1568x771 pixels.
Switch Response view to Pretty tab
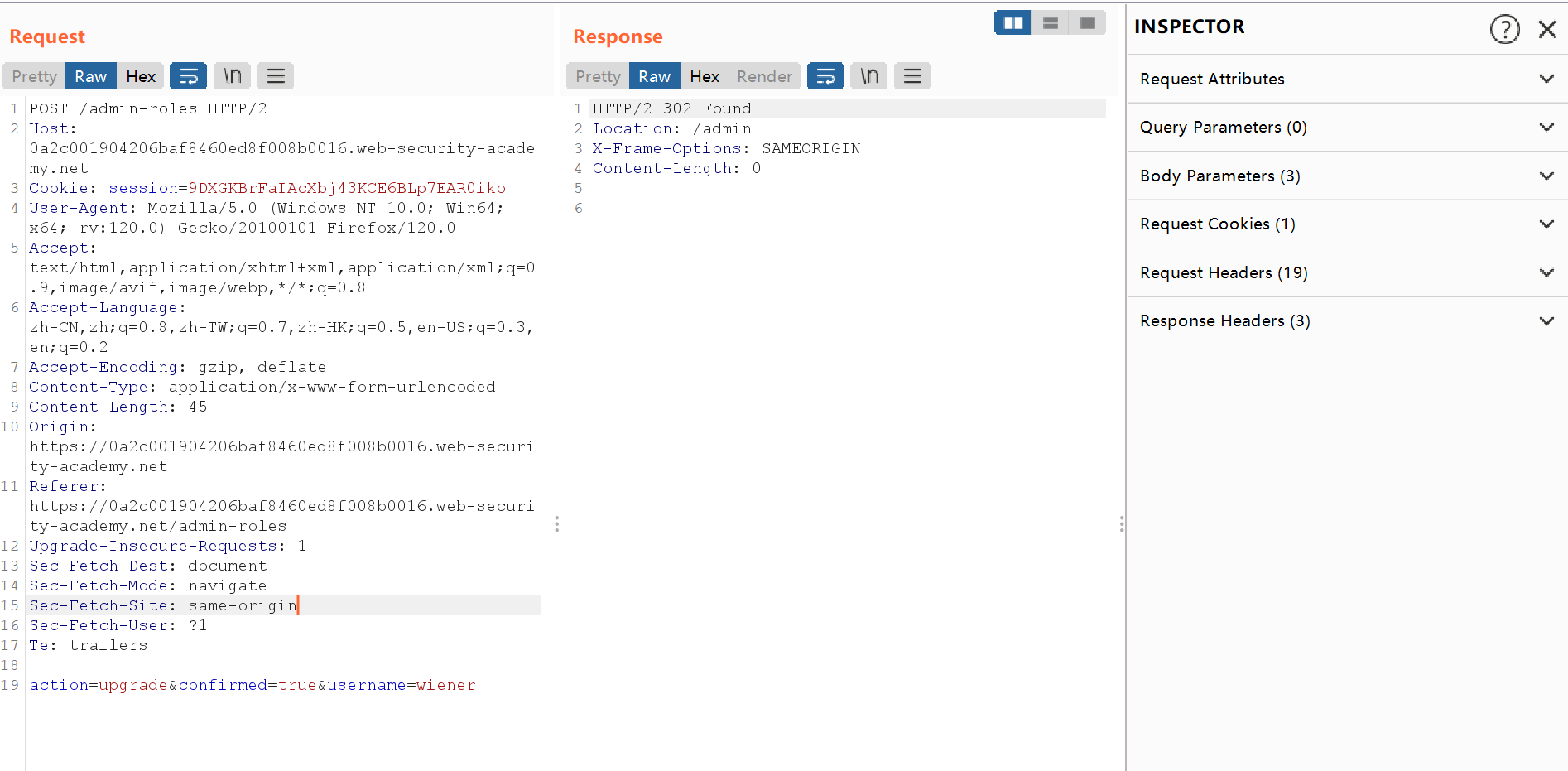[598, 76]
